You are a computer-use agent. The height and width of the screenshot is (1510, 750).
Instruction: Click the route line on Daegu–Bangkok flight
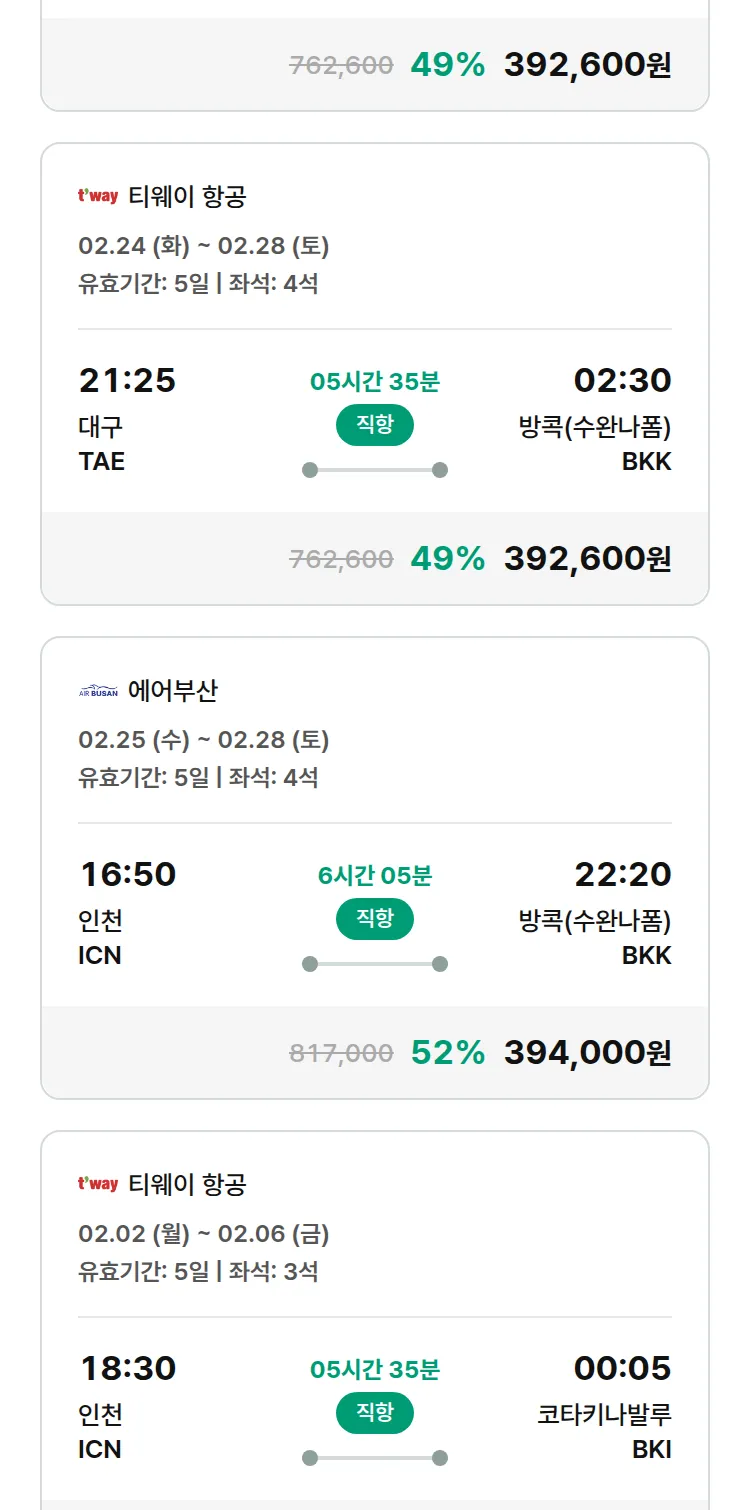375,470
